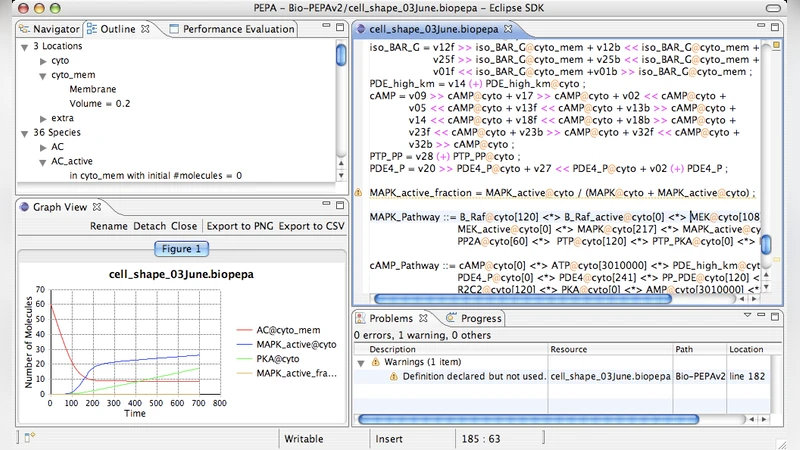The height and width of the screenshot is (450, 800).
Task: Click the status bar icon at bottom left
Action: pyautogui.click(x=30, y=438)
